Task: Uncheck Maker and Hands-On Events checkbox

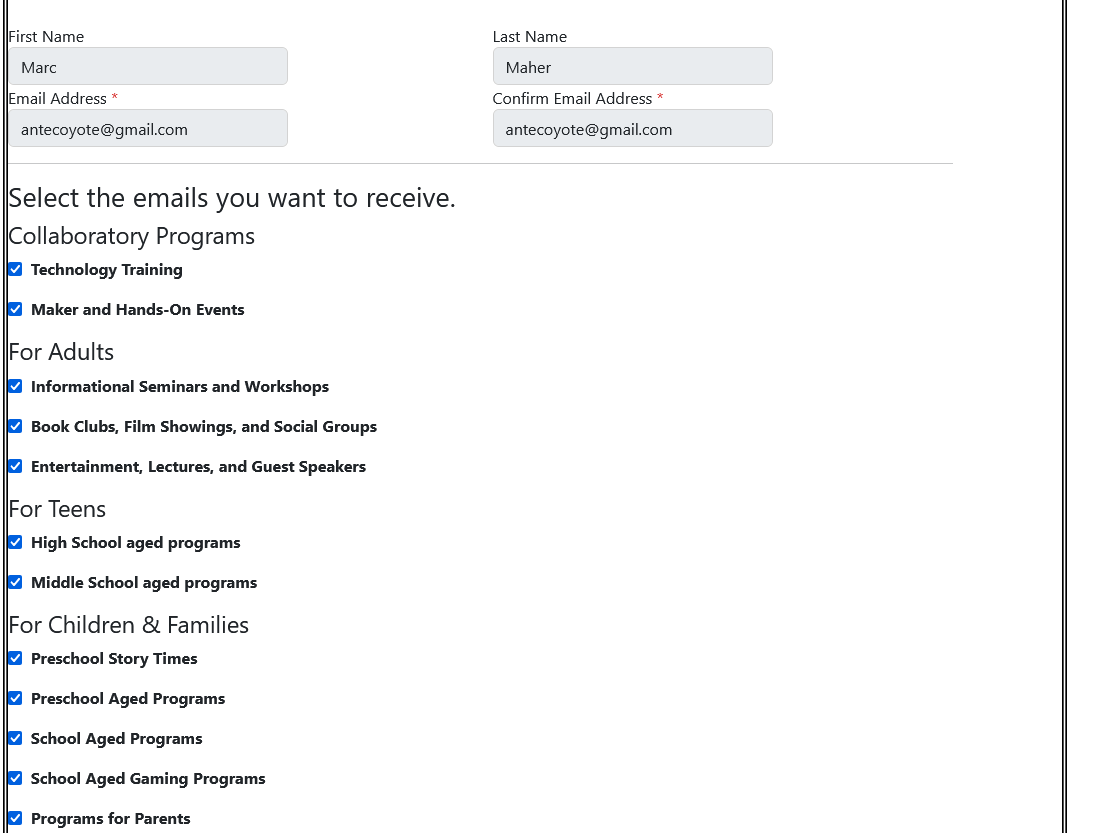Action: [15, 309]
